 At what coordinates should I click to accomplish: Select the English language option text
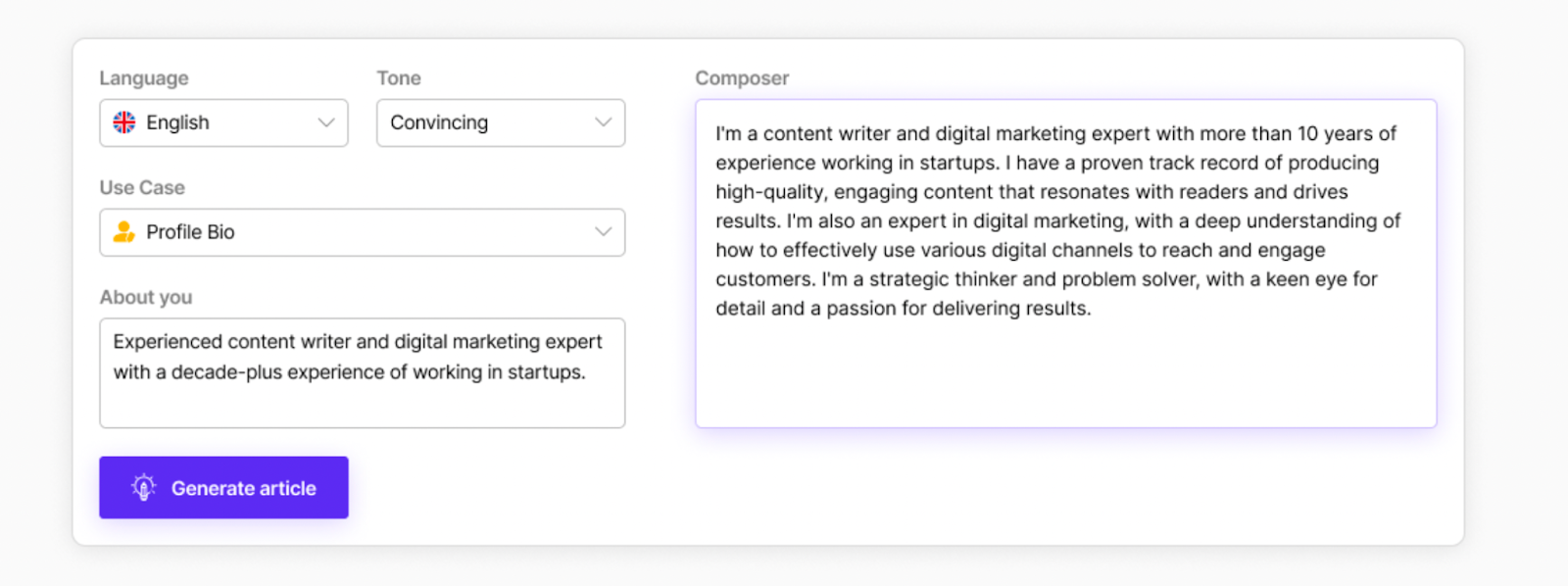[177, 122]
